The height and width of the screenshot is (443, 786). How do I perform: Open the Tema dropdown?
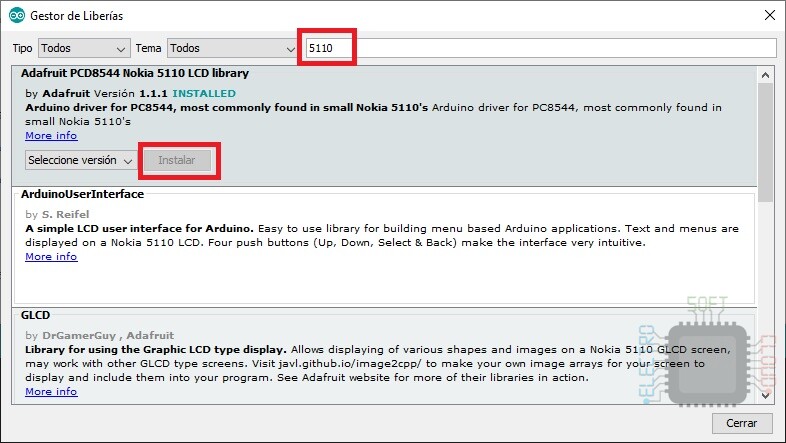(232, 48)
